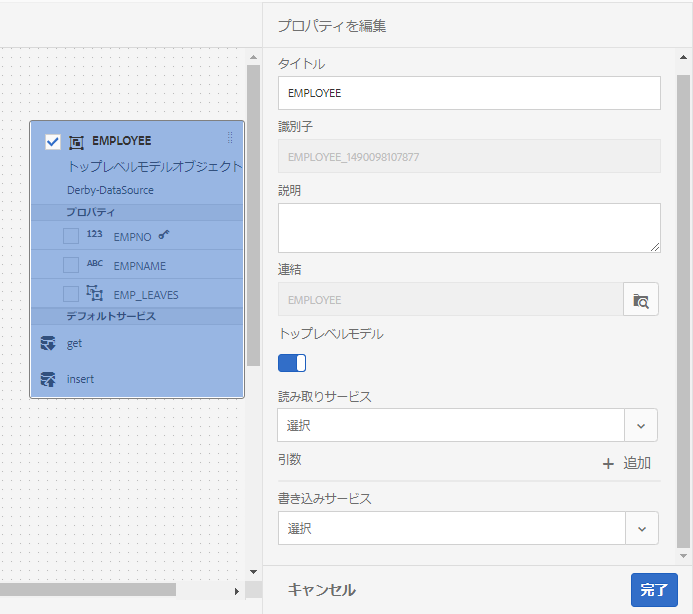Click the properties panel scroll down arrow
This screenshot has width=693, height=614.
pos(683,556)
